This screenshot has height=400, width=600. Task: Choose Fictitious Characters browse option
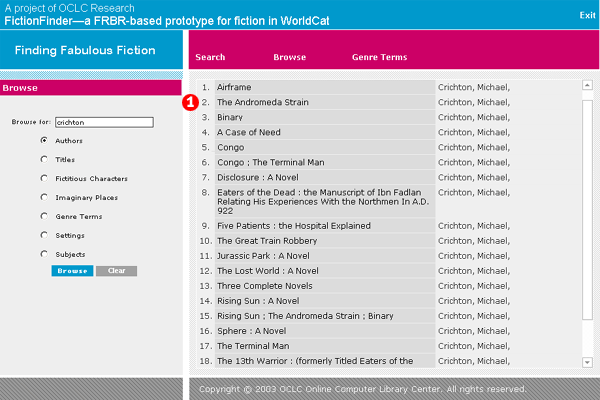pyautogui.click(x=44, y=179)
